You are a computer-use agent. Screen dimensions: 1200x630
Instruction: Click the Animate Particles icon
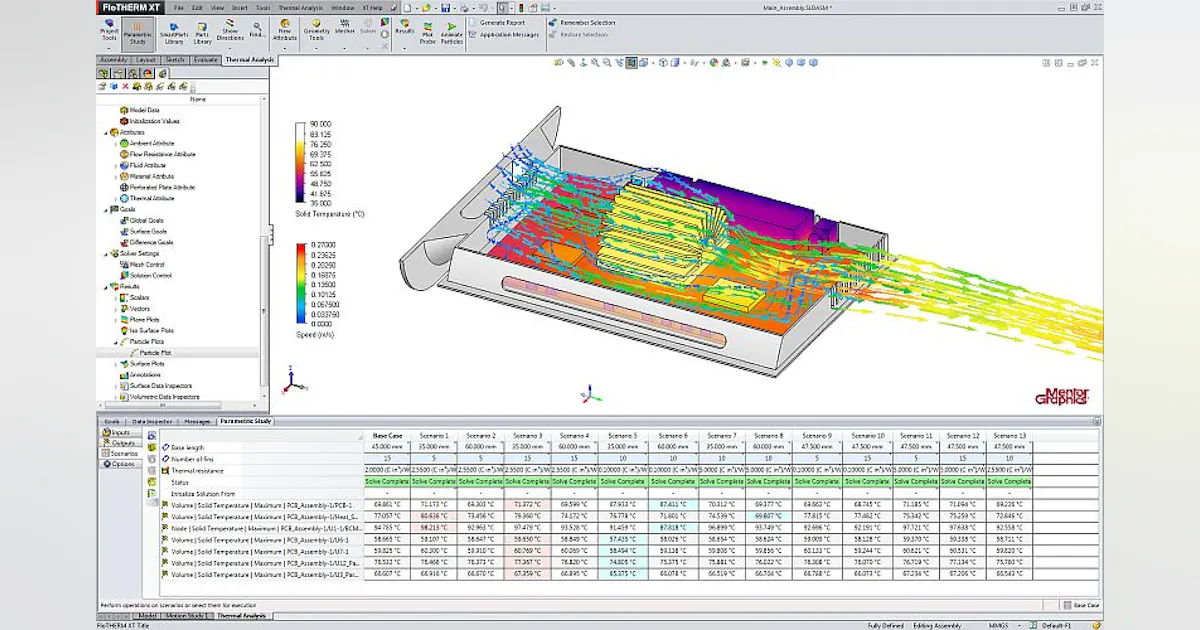click(x=450, y=31)
